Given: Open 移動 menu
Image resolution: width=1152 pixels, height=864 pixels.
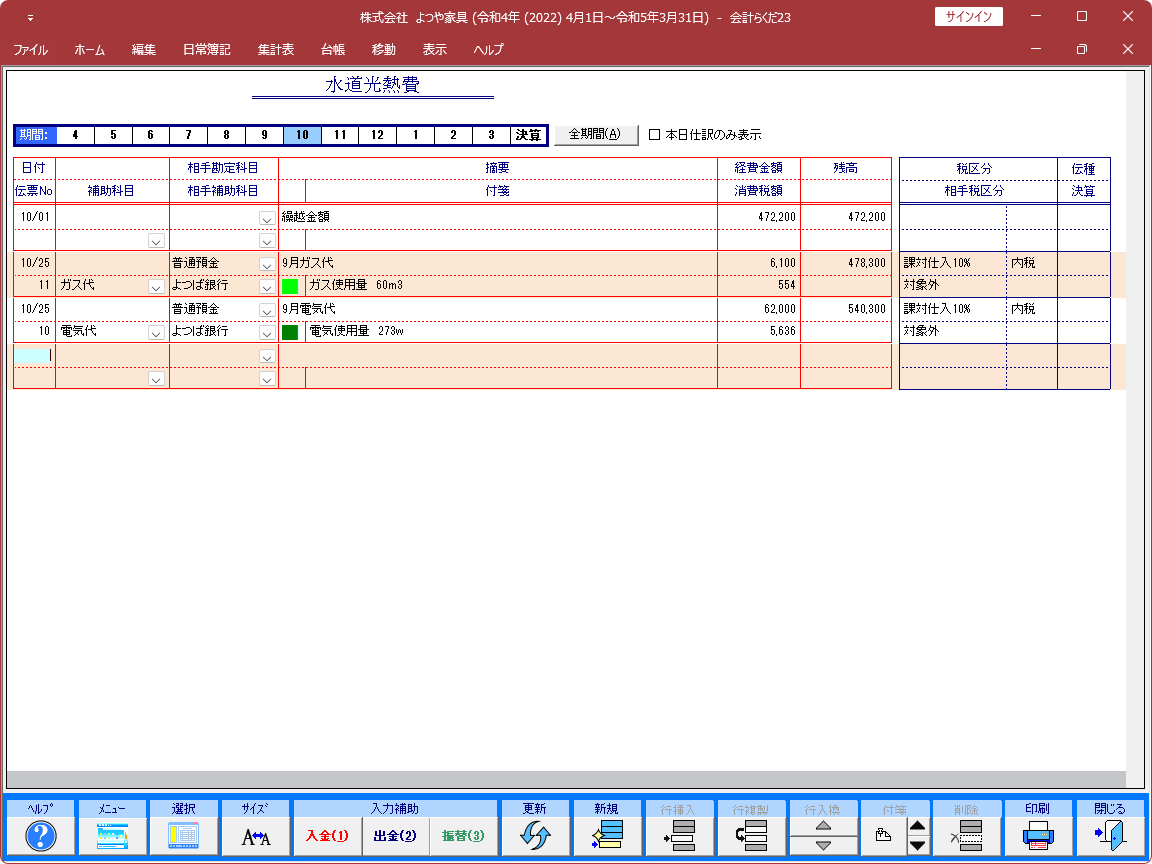Looking at the screenshot, I should click(x=384, y=50).
